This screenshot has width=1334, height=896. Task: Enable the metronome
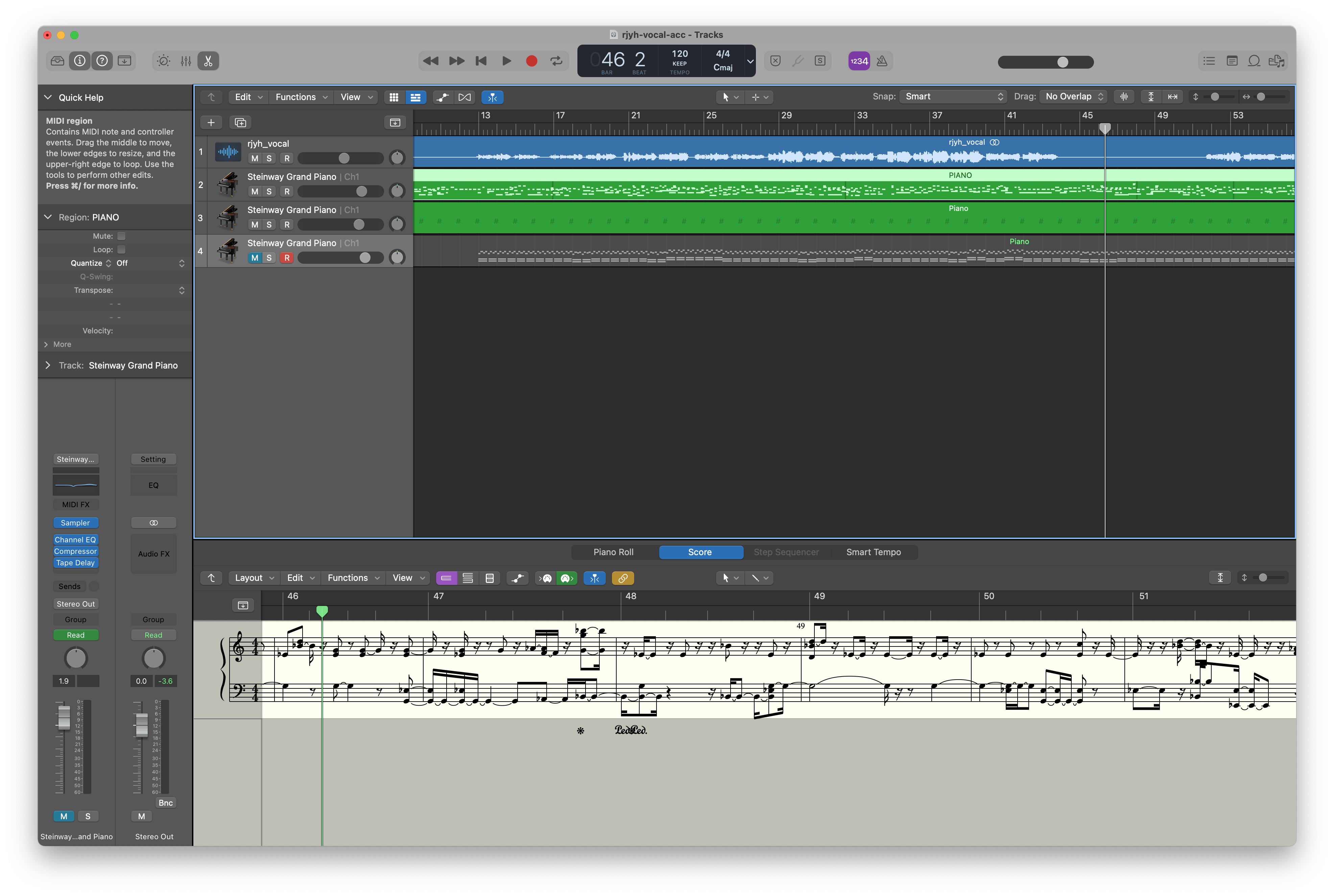(x=882, y=61)
